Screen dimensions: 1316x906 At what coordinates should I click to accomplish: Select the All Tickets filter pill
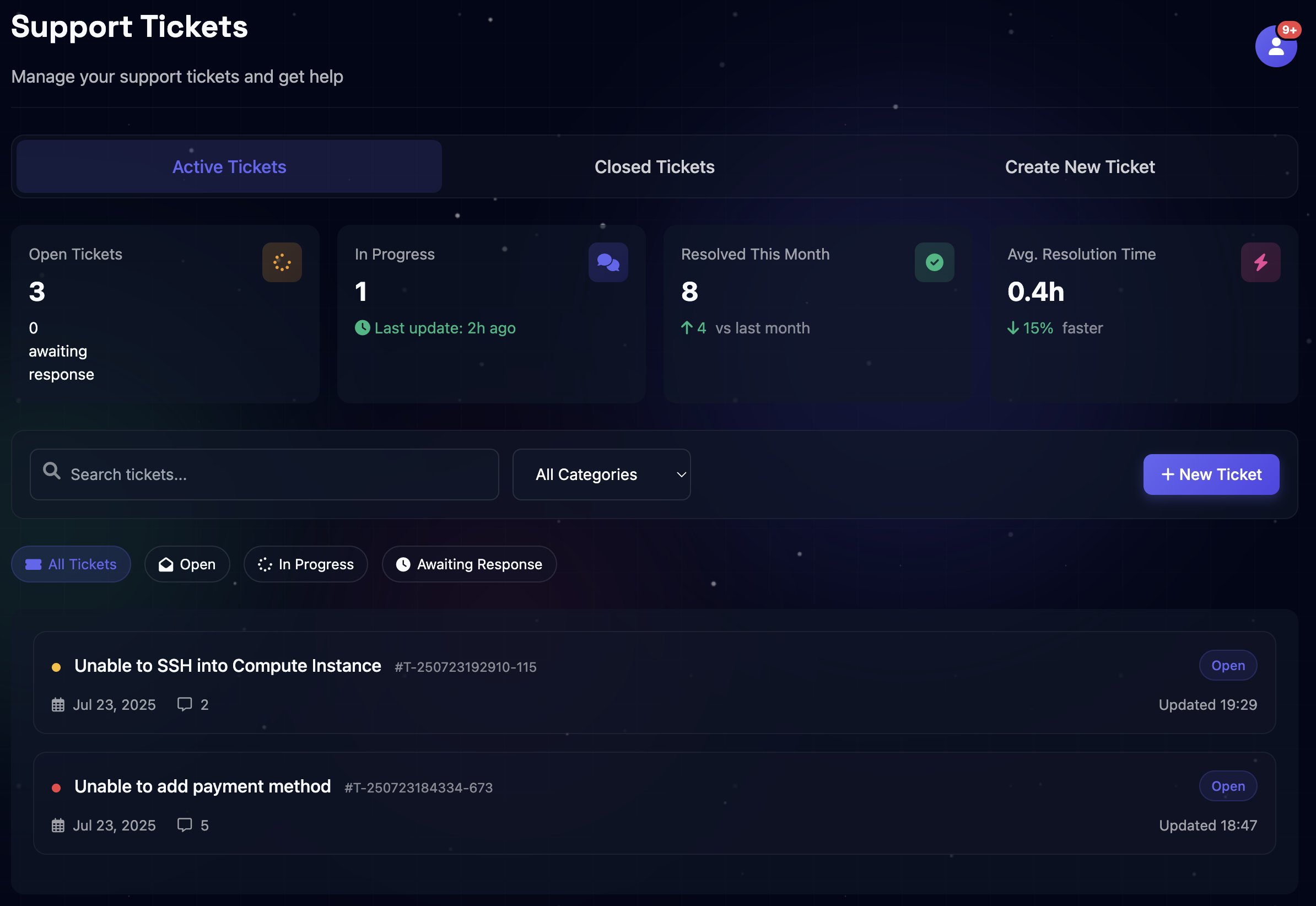point(71,564)
